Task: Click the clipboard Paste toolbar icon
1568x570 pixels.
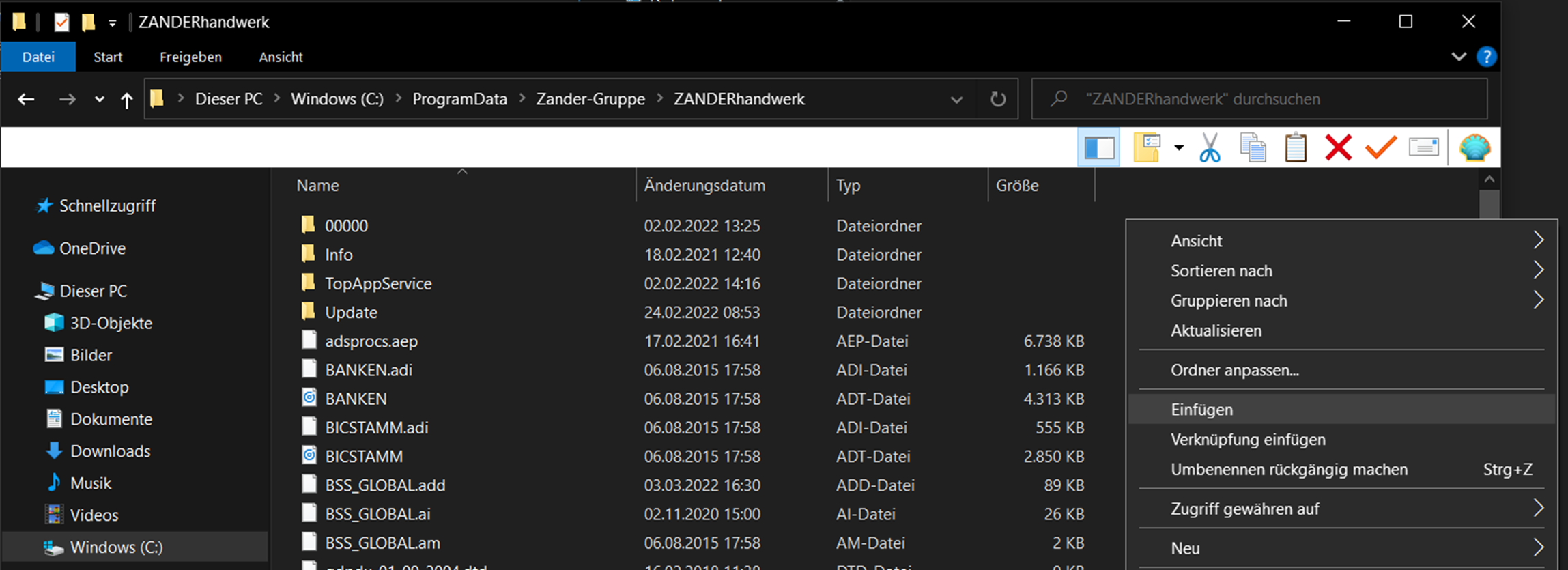Action: (x=1295, y=147)
